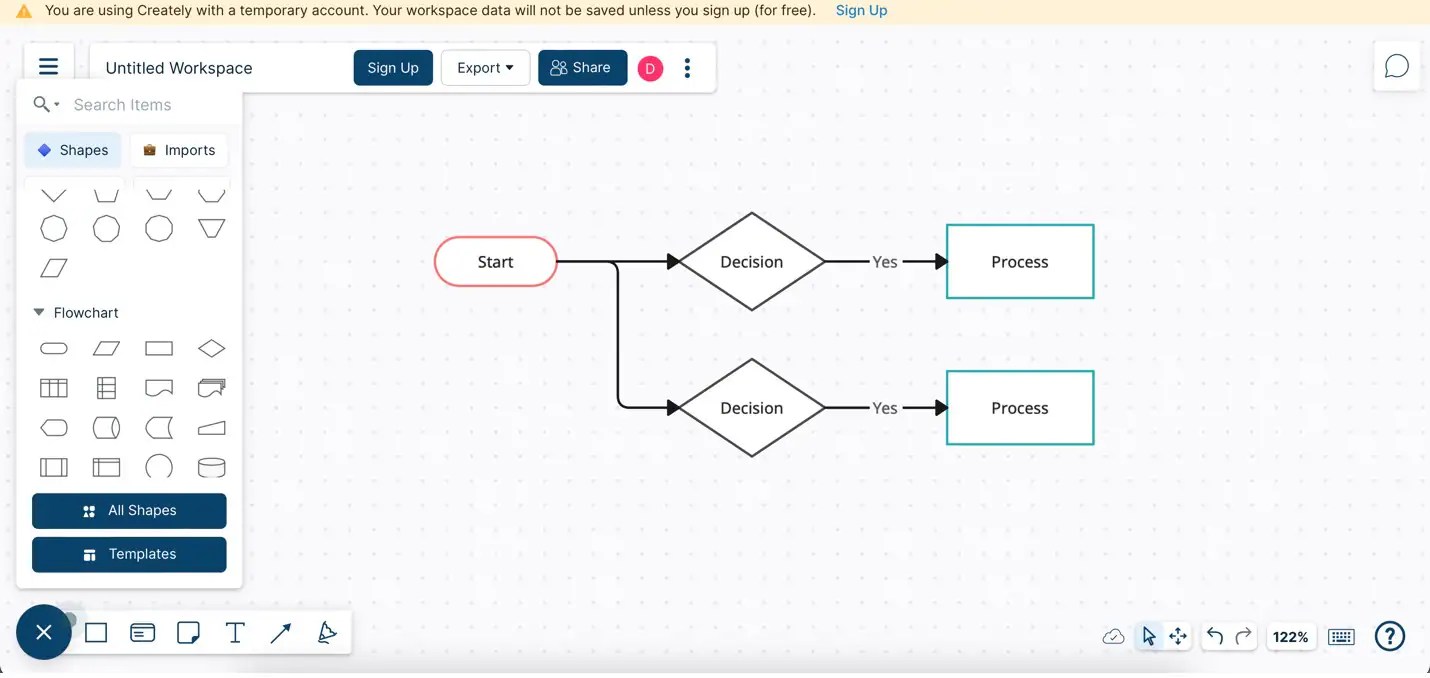This screenshot has width=1430, height=678.
Task: Click the Undo icon
Action: click(1214, 636)
